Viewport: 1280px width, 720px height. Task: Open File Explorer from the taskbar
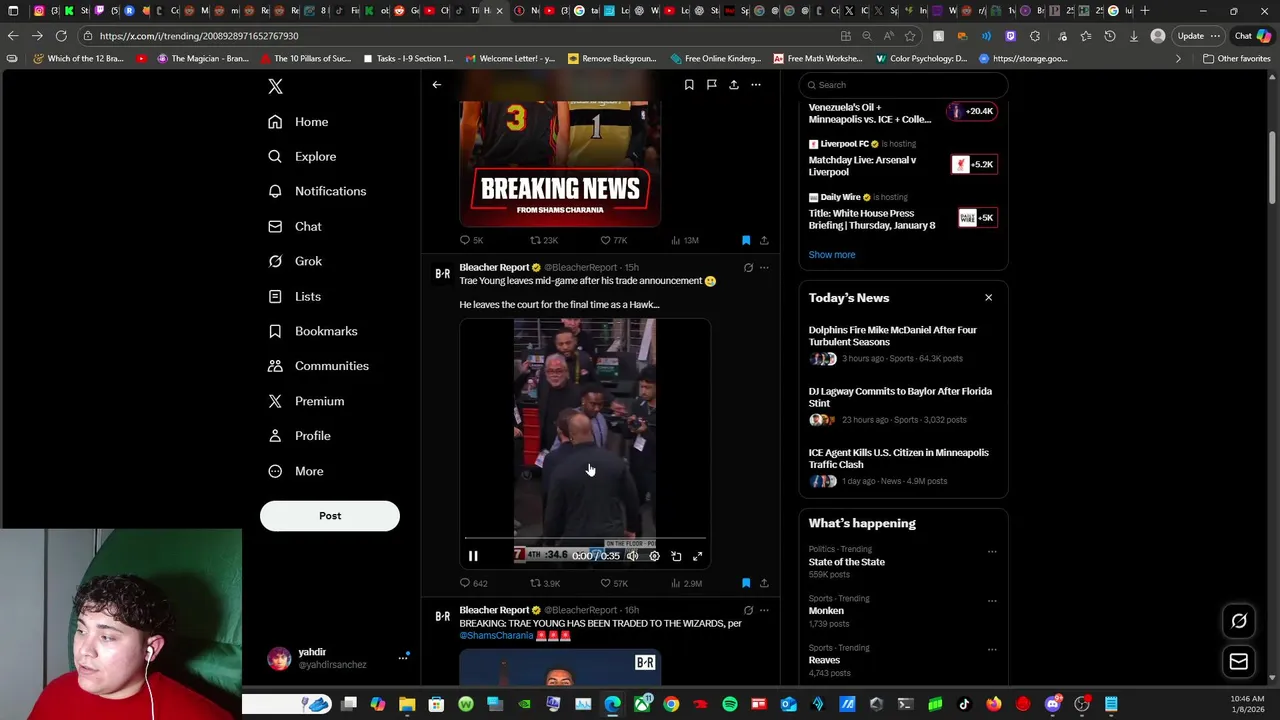407,704
